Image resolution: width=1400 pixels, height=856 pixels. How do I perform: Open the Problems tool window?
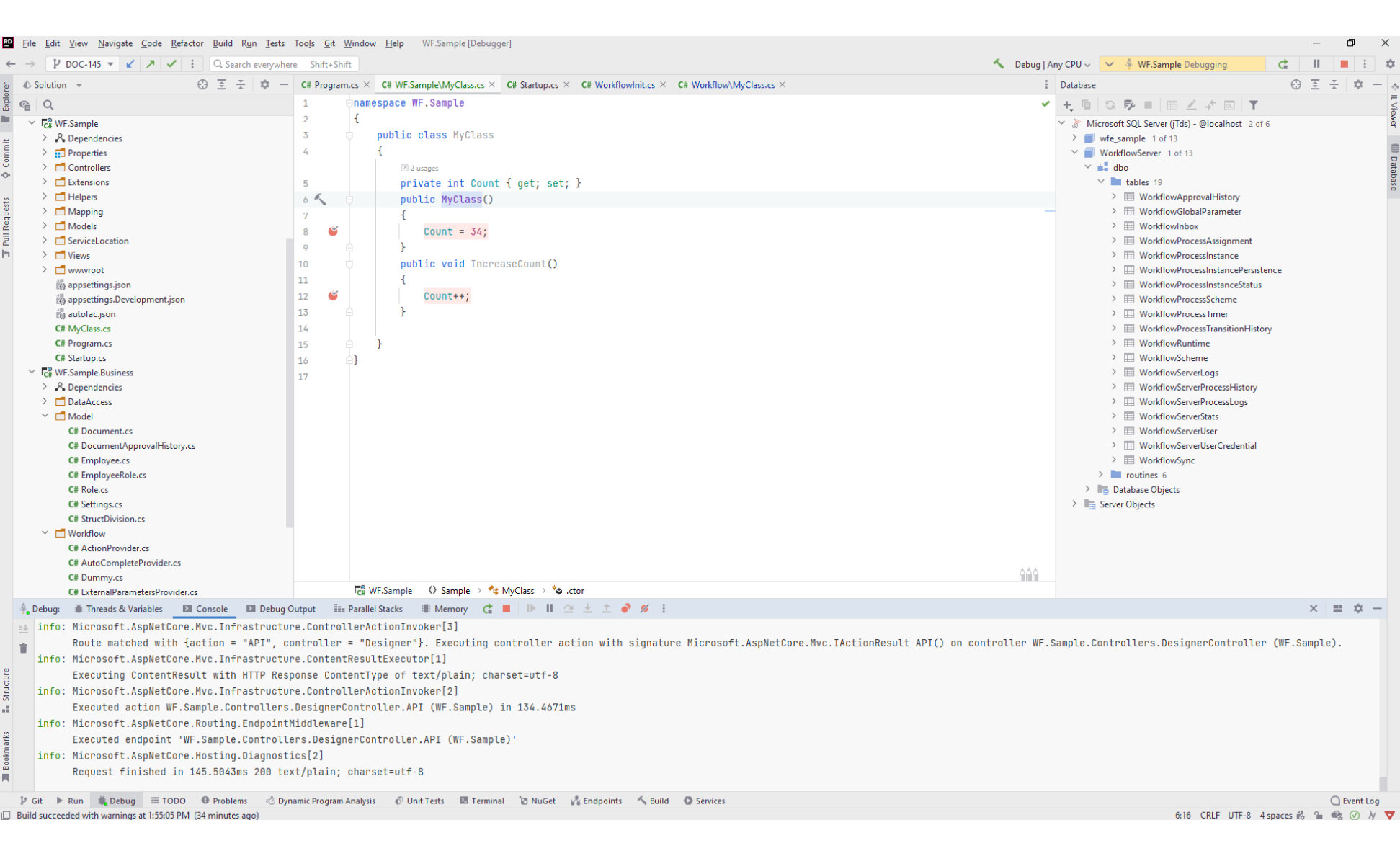click(x=224, y=801)
